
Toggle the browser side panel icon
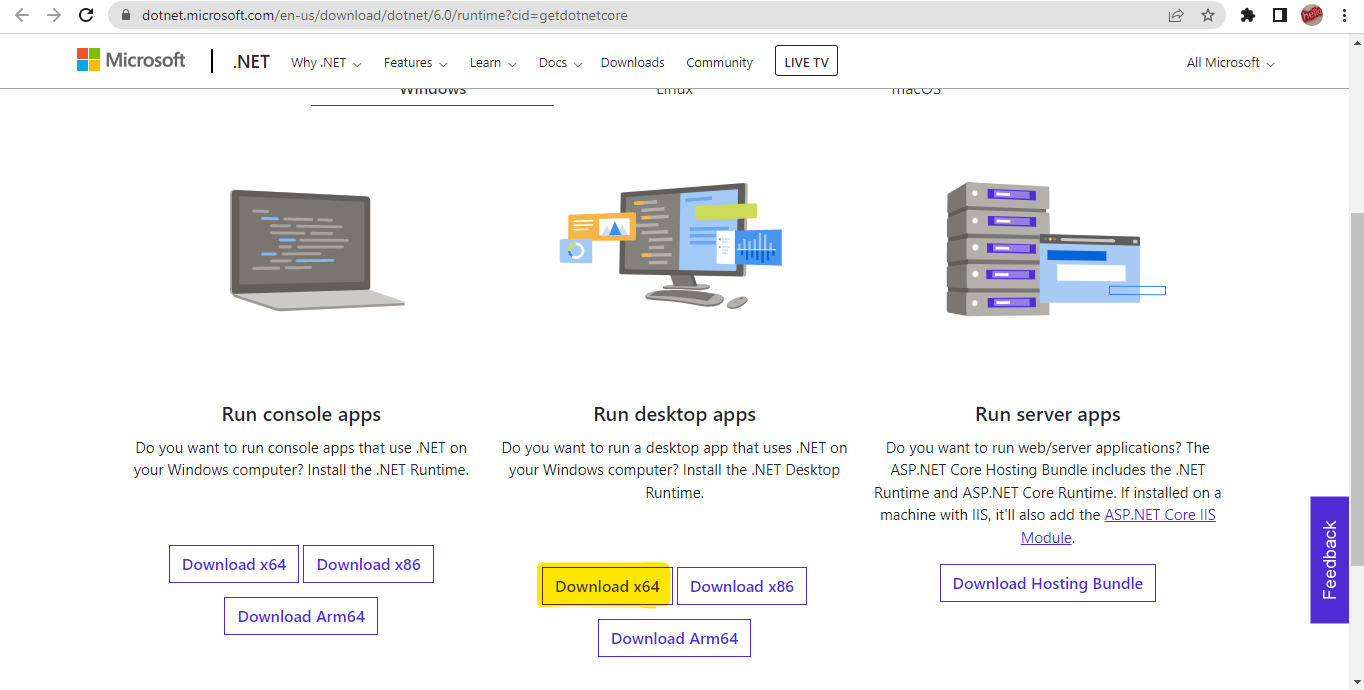point(1279,15)
